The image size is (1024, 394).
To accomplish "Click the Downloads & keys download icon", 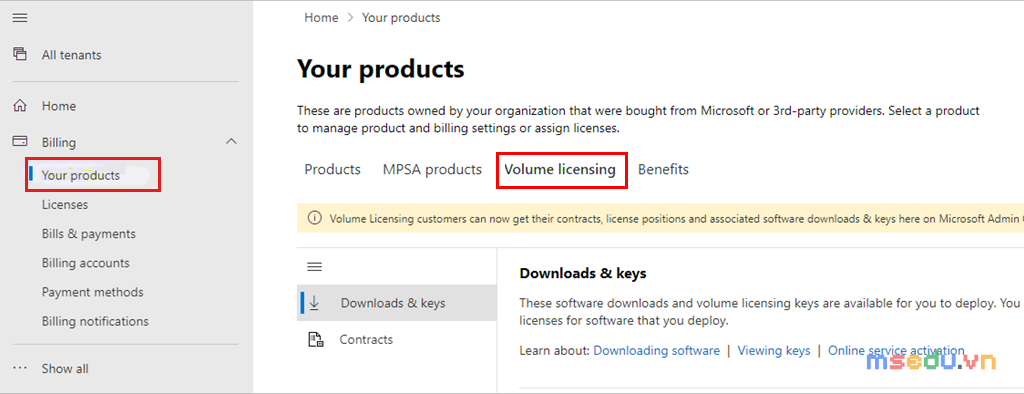I will (314, 303).
